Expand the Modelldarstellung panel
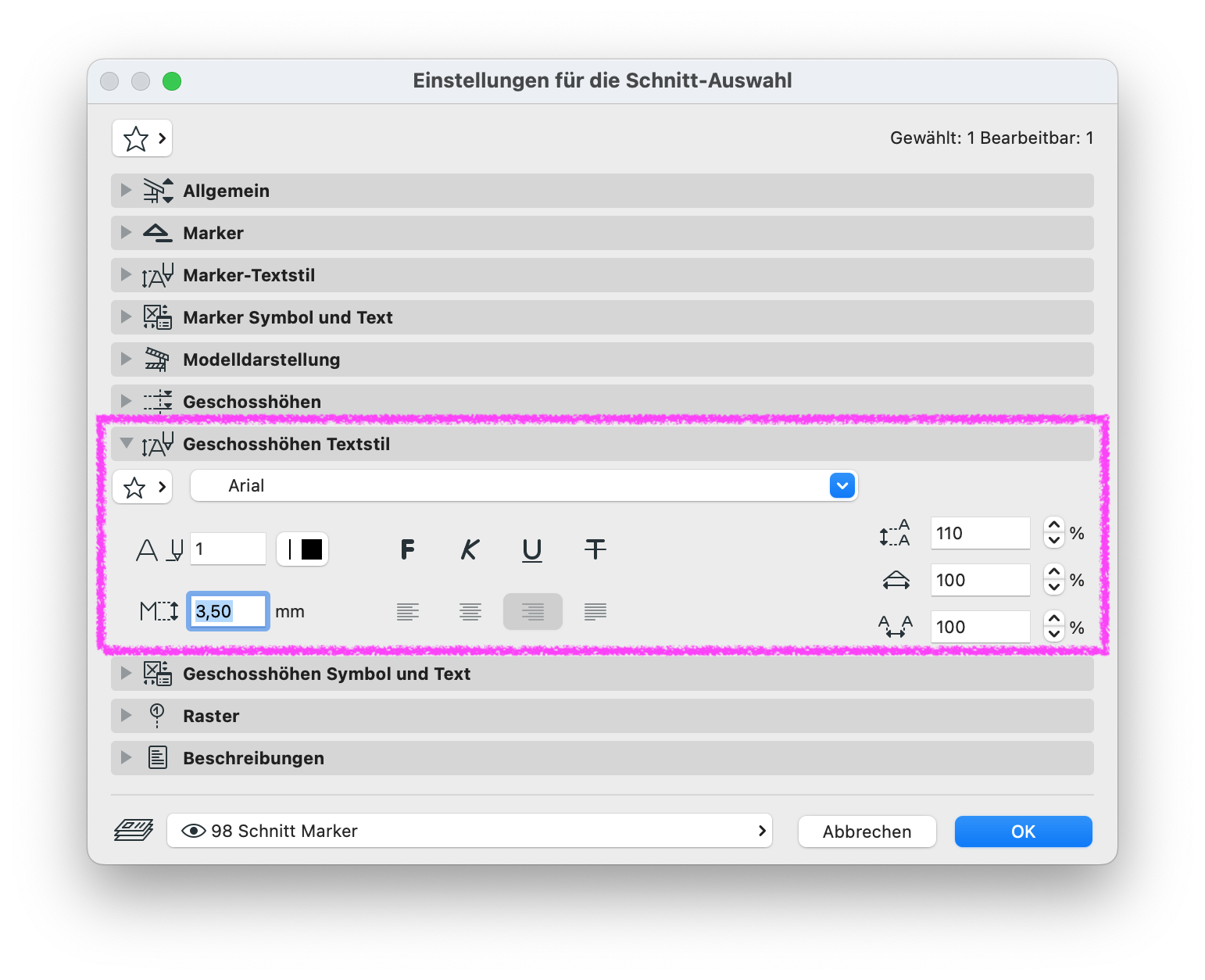This screenshot has width=1205, height=980. (126, 359)
